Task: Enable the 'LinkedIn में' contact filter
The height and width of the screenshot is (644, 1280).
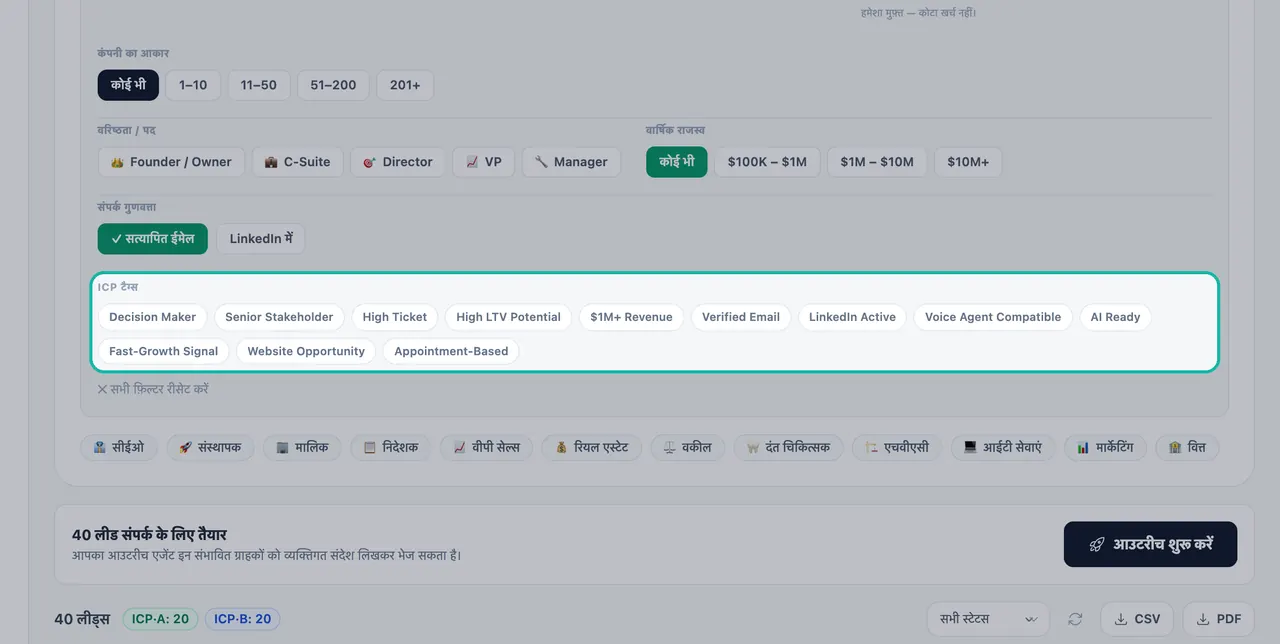Action: coord(261,239)
